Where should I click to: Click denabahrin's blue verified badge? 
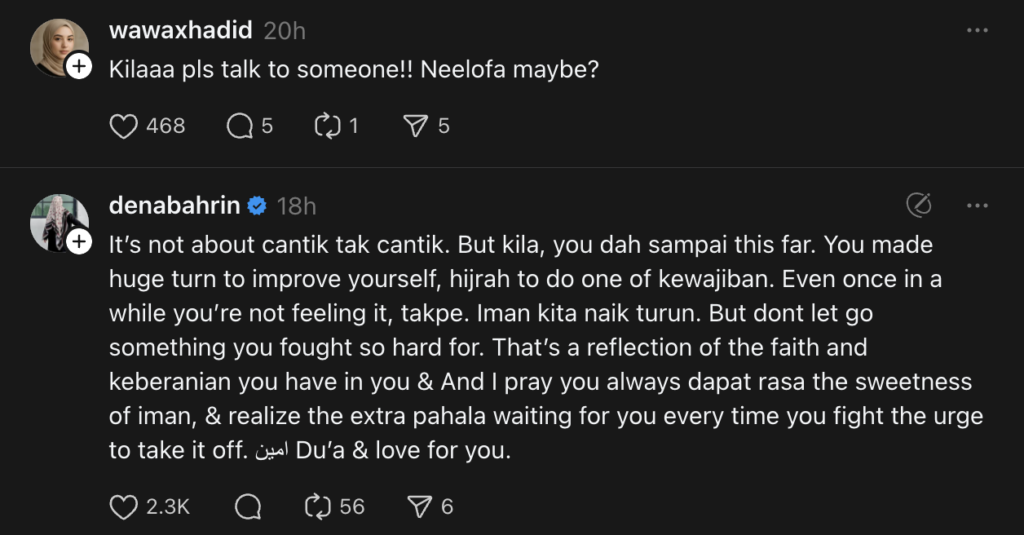(x=256, y=206)
